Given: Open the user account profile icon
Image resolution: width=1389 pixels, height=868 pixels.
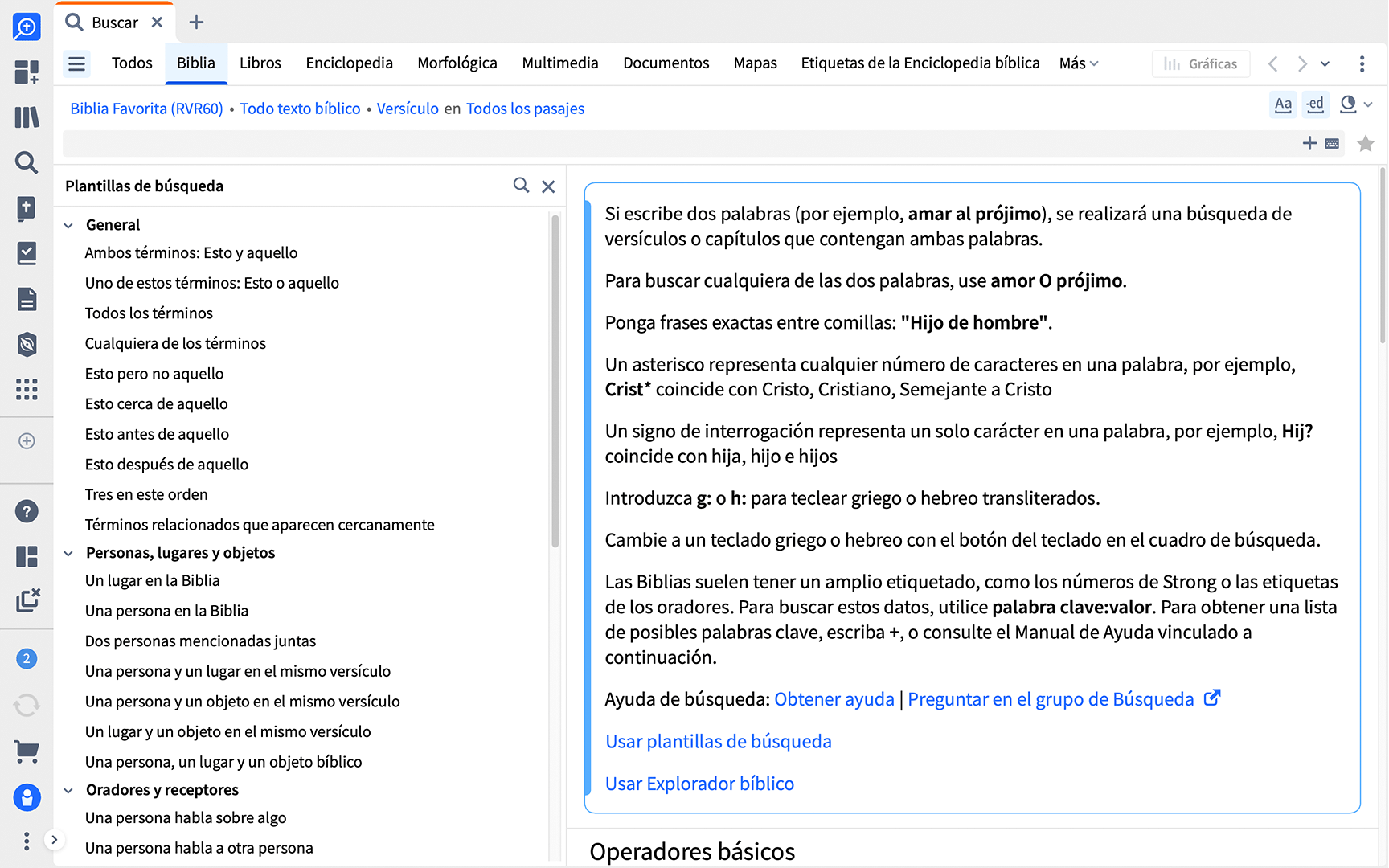Looking at the screenshot, I should tap(27, 797).
